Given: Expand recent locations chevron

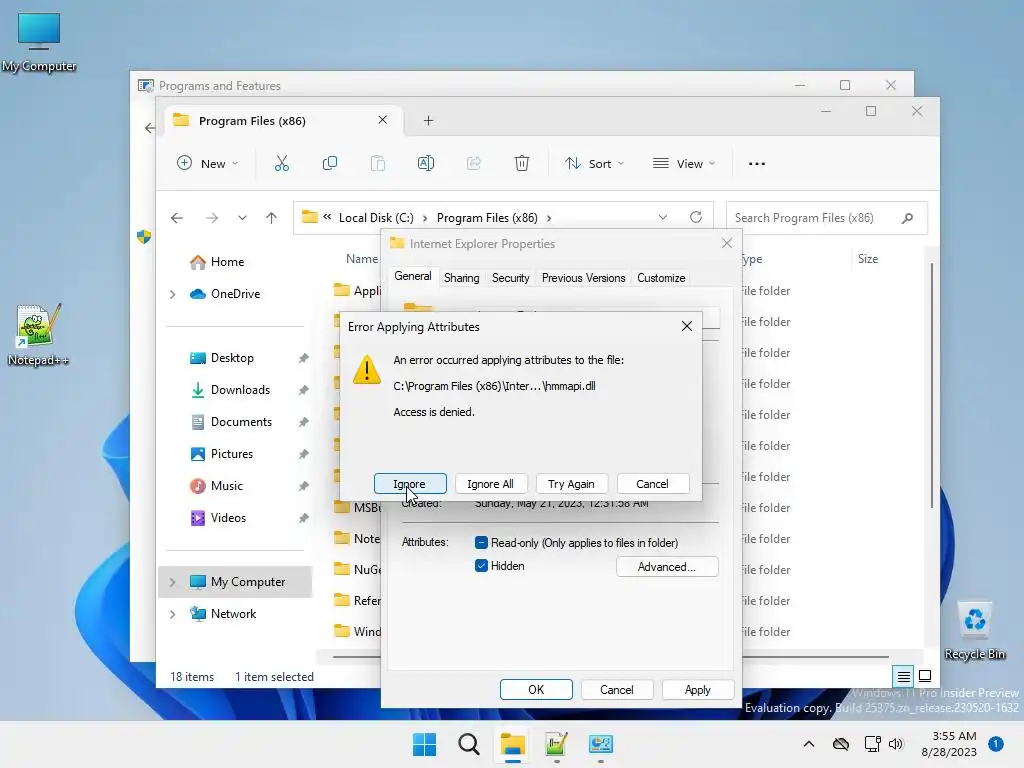Looking at the screenshot, I should (242, 218).
